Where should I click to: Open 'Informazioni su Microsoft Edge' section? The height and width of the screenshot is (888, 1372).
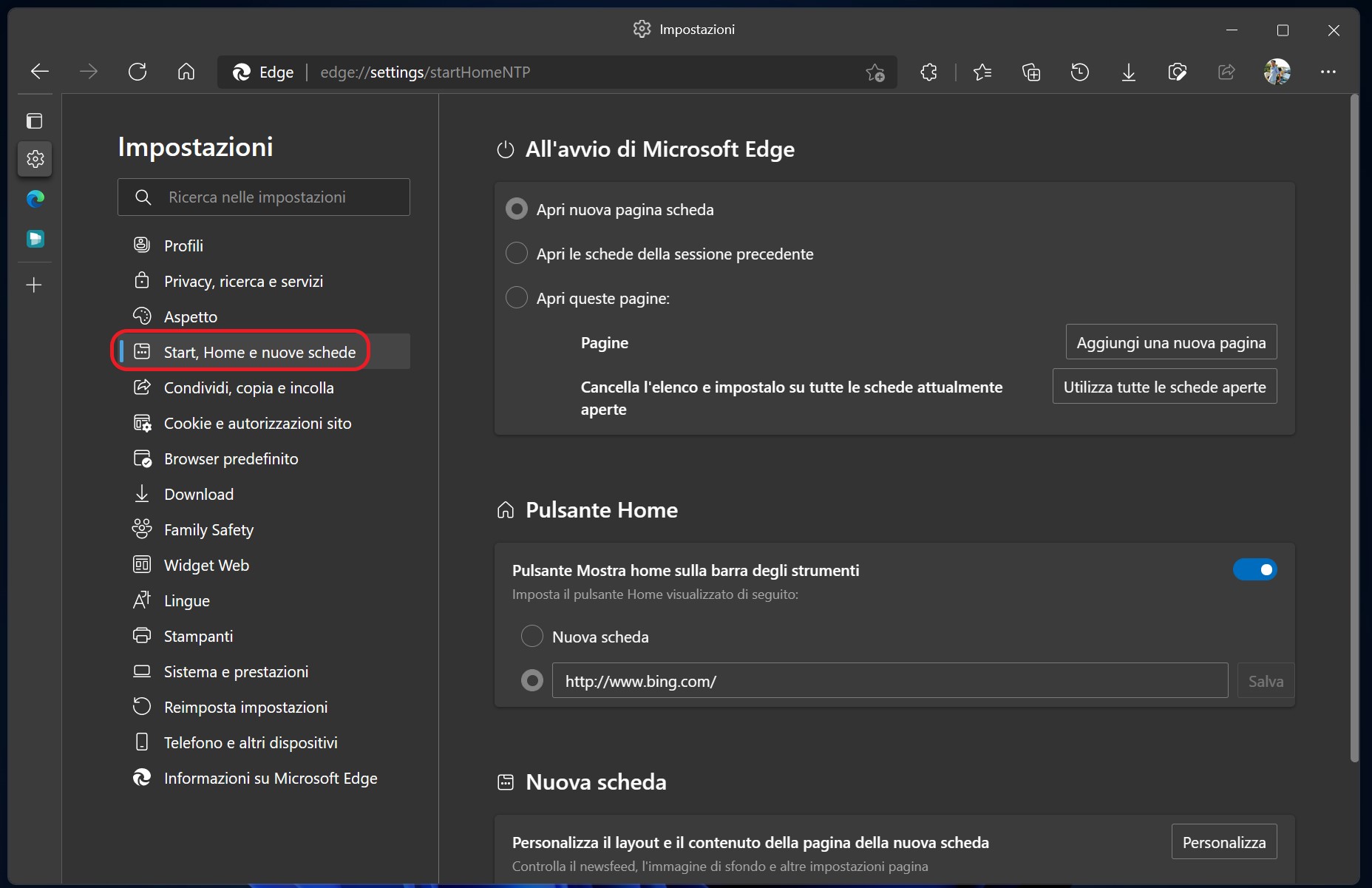[264, 778]
